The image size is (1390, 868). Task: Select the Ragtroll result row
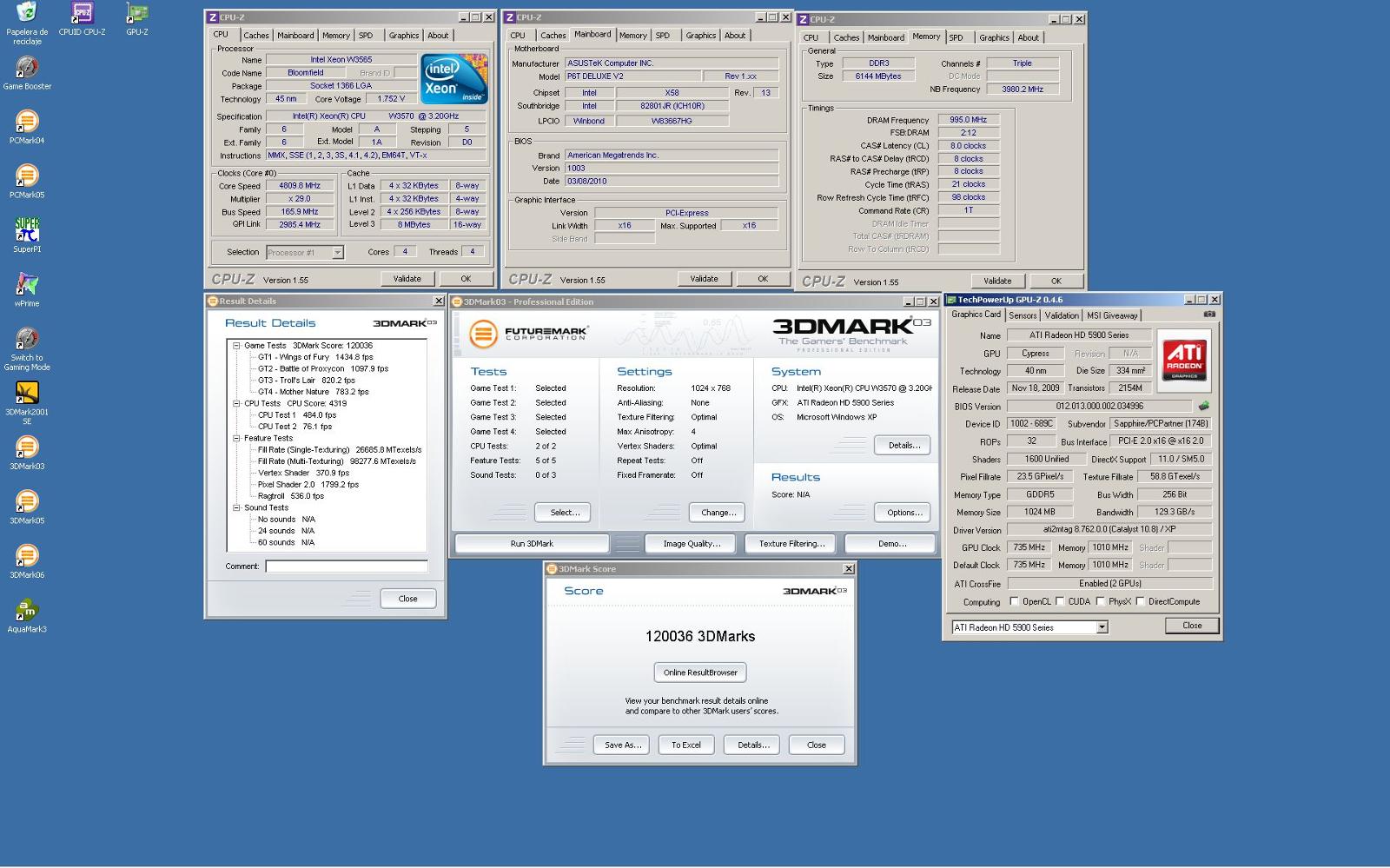(x=291, y=496)
